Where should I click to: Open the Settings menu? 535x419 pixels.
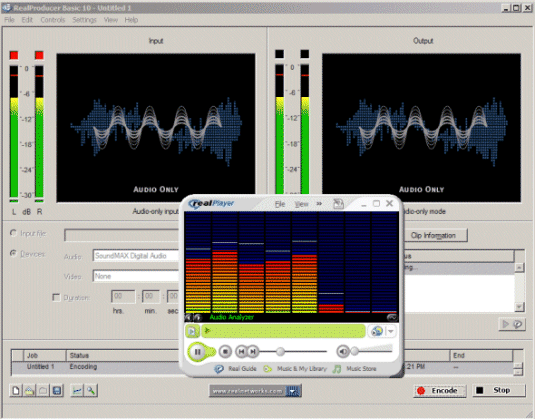tap(84, 20)
